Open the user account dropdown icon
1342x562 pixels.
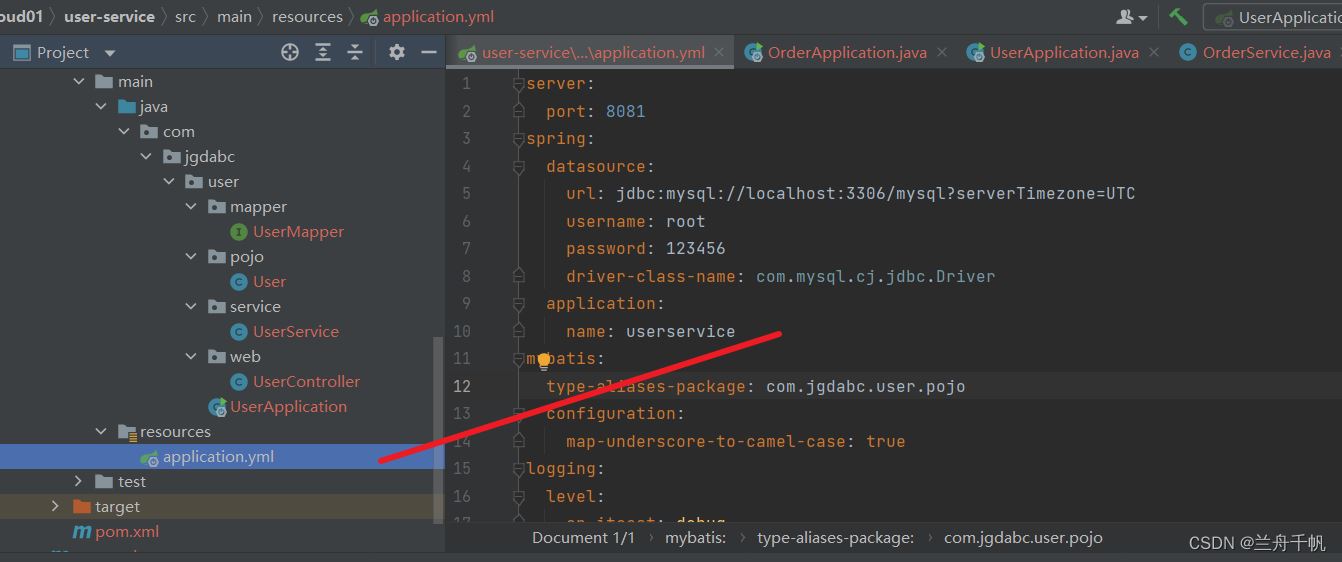[1131, 17]
